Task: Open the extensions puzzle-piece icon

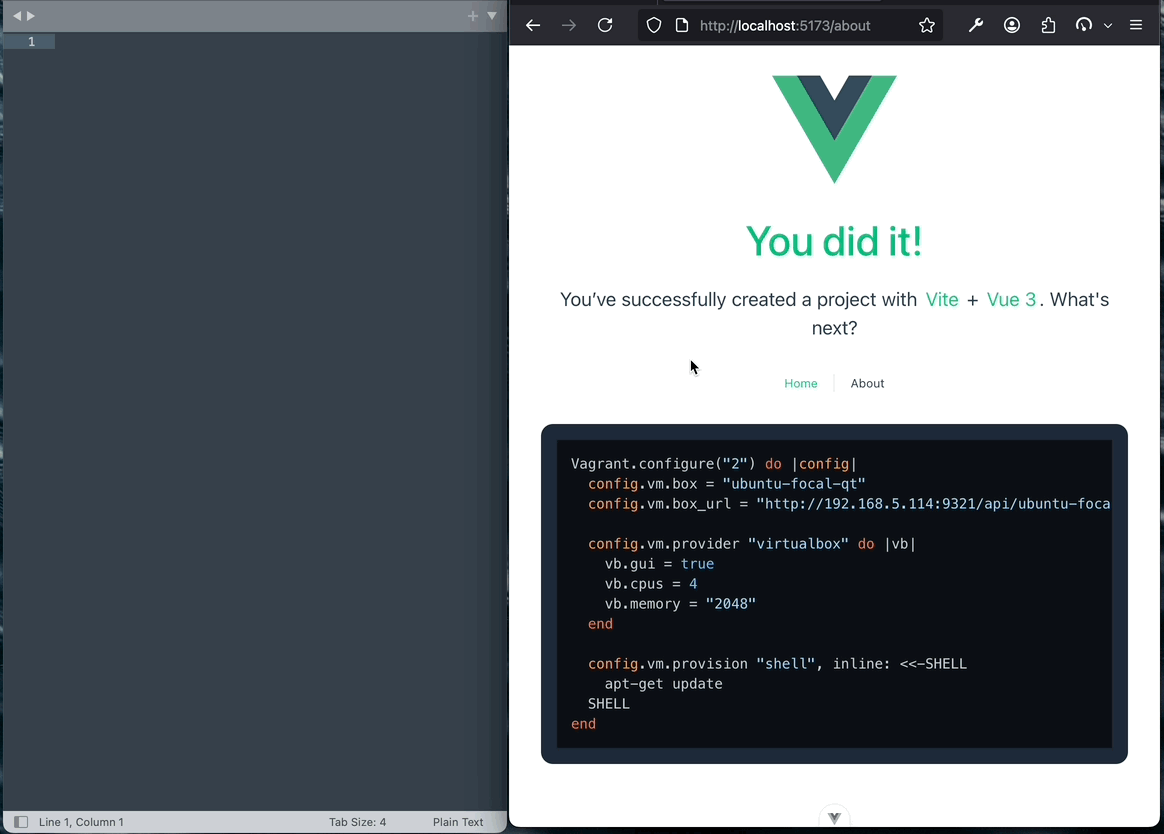Action: click(1048, 25)
